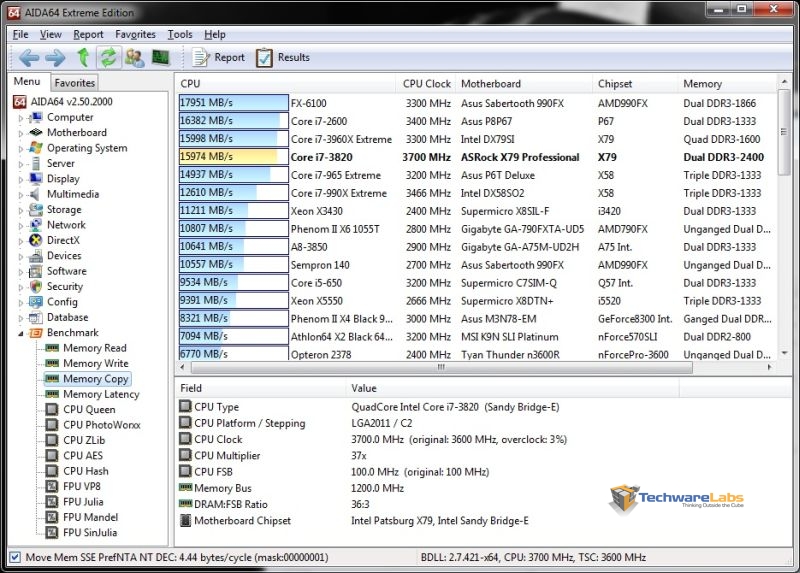Open the users icon in toolbar

[135, 58]
